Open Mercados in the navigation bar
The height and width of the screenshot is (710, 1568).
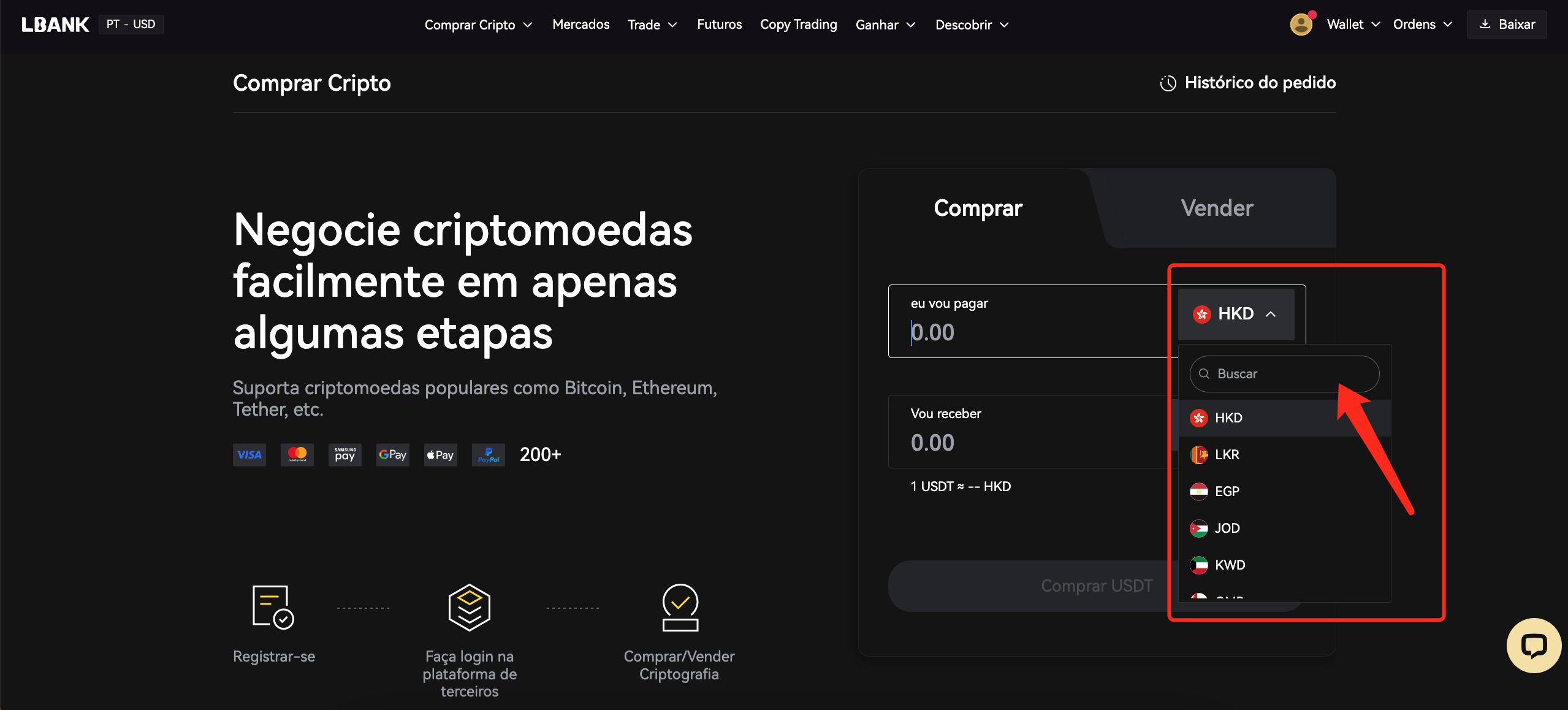(x=580, y=25)
